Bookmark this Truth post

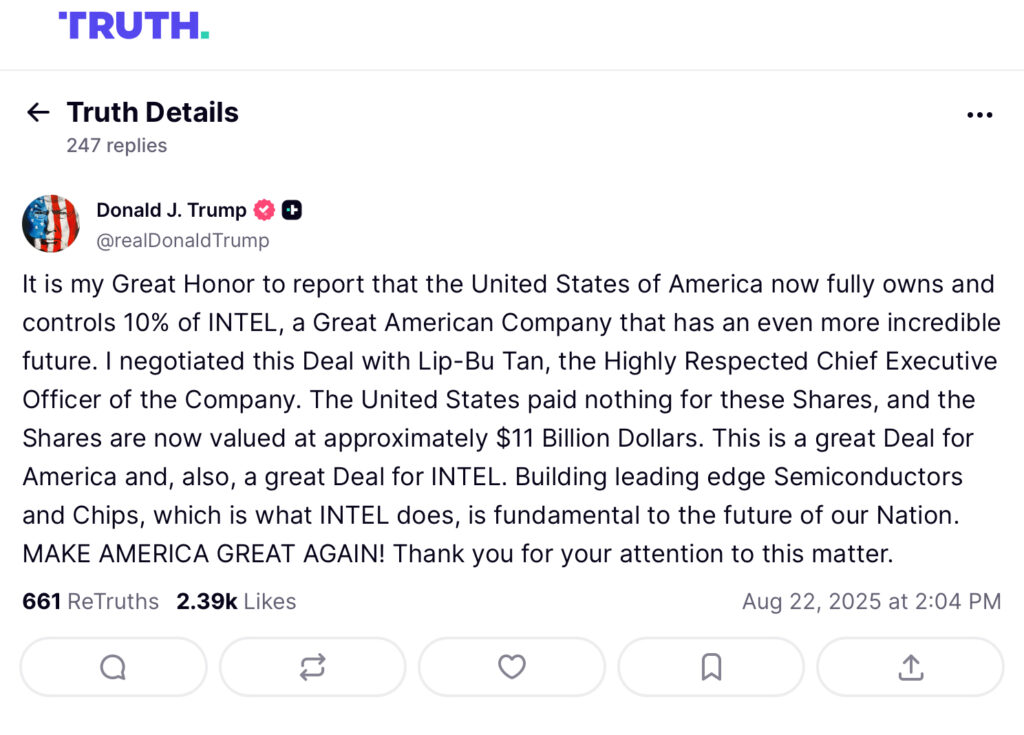point(711,667)
